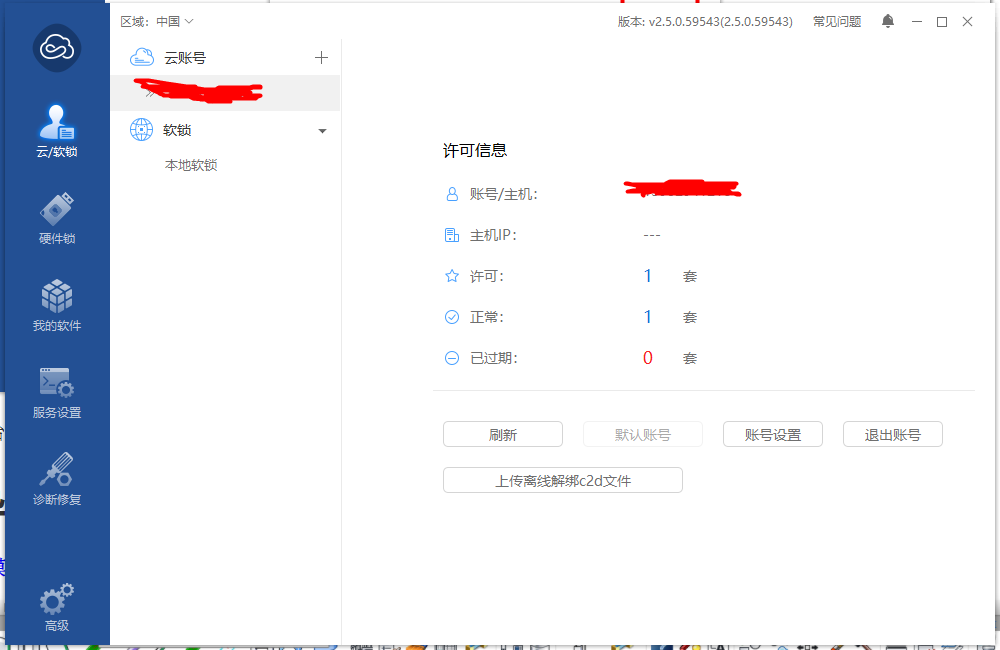The height and width of the screenshot is (650, 1000).
Task: Click 上传离线解绑c2d文件 button
Action: pyautogui.click(x=562, y=480)
